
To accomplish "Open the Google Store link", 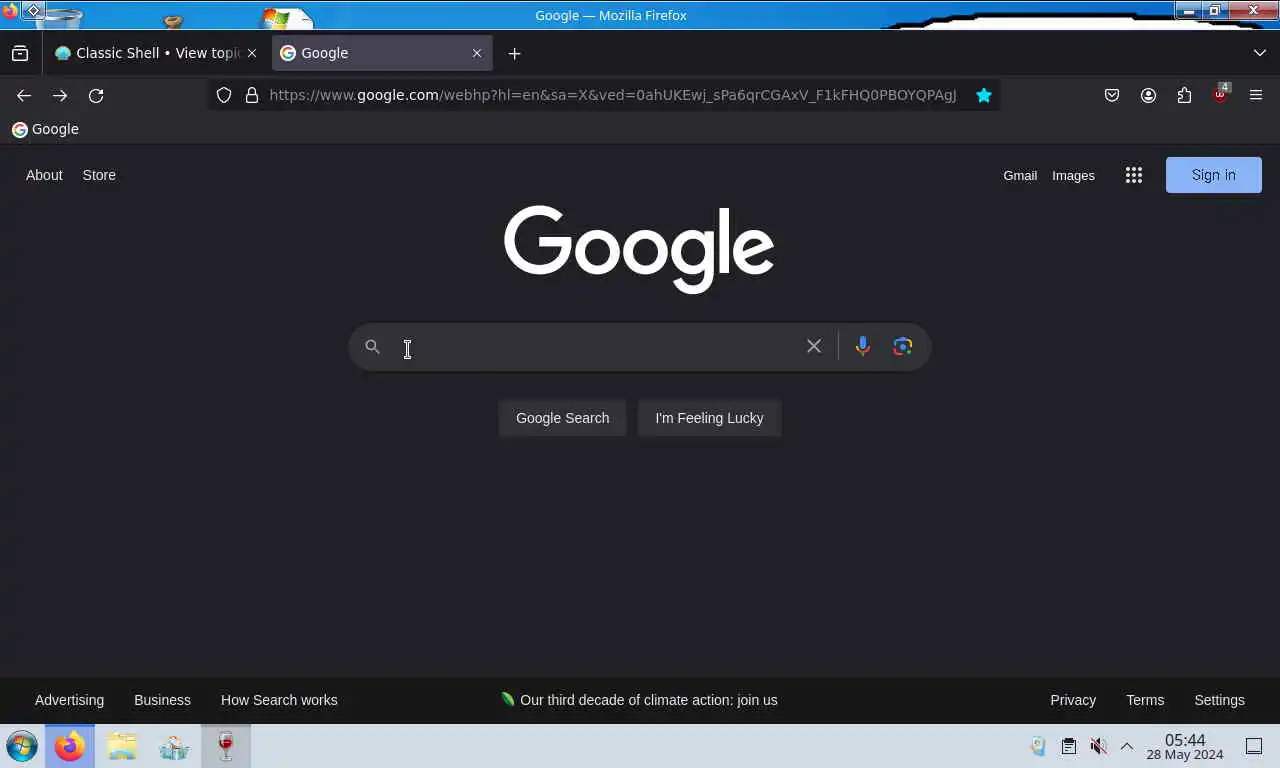I will pos(99,175).
